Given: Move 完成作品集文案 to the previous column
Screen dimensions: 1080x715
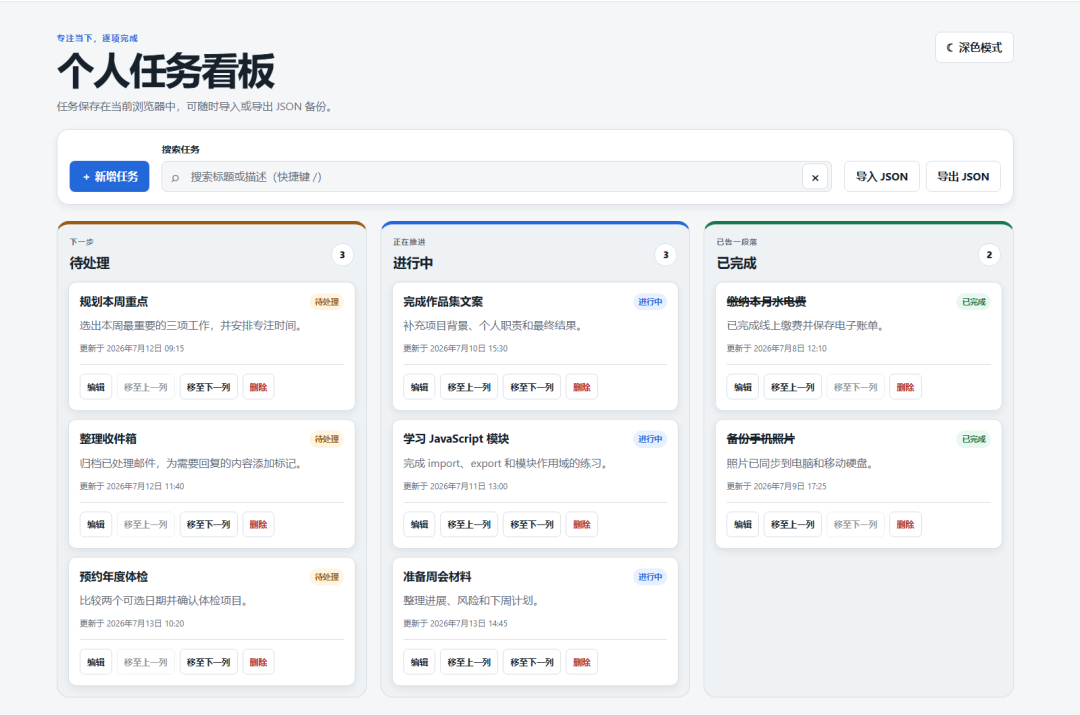Looking at the screenshot, I should pyautogui.click(x=469, y=387).
